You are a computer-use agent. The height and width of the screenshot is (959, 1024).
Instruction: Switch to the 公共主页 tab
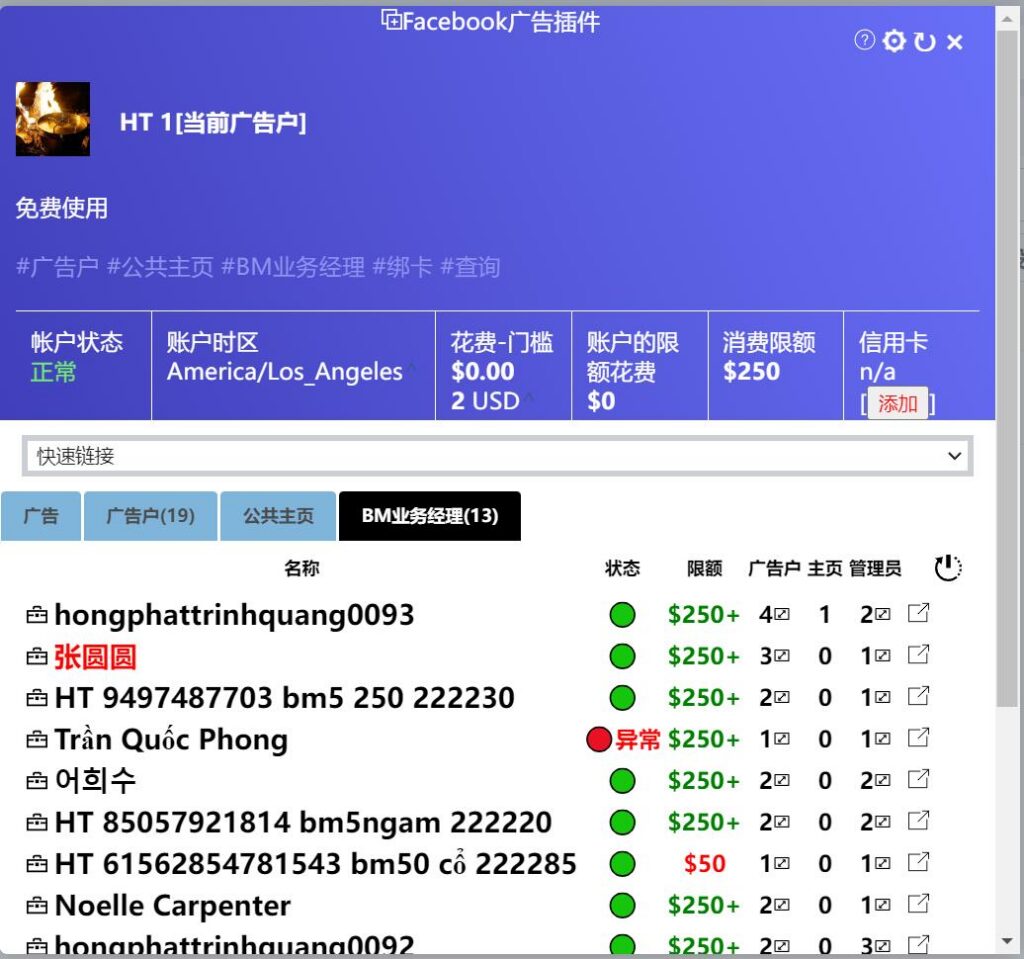tap(278, 516)
